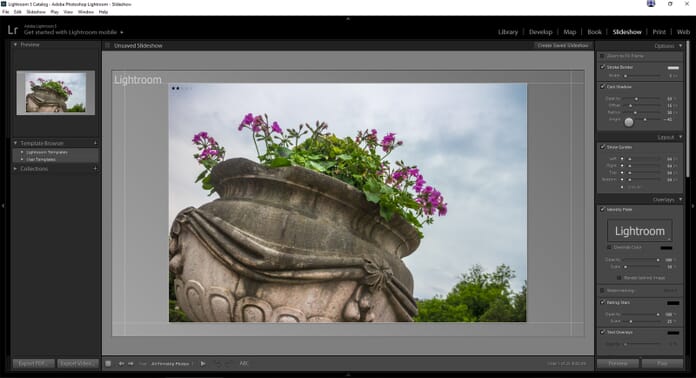Click the Preview panel photo thumbnail
This screenshot has width=696, height=378.
pos(55,93)
